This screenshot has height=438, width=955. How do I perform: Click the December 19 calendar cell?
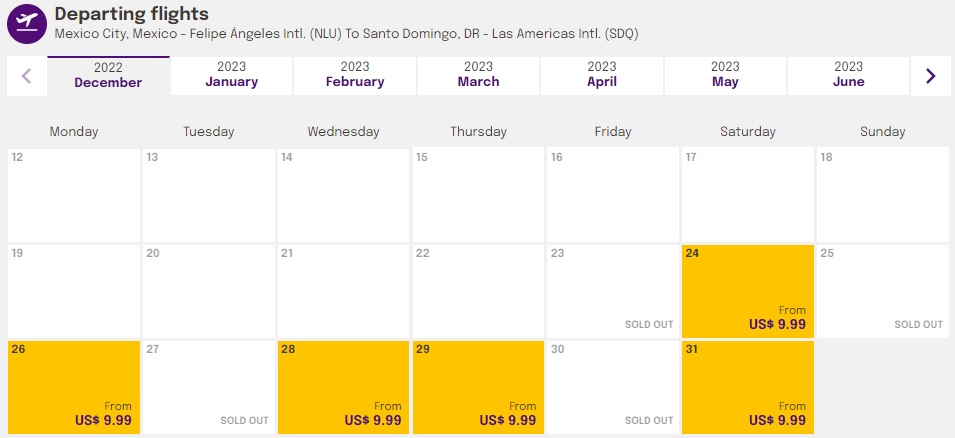click(x=74, y=291)
